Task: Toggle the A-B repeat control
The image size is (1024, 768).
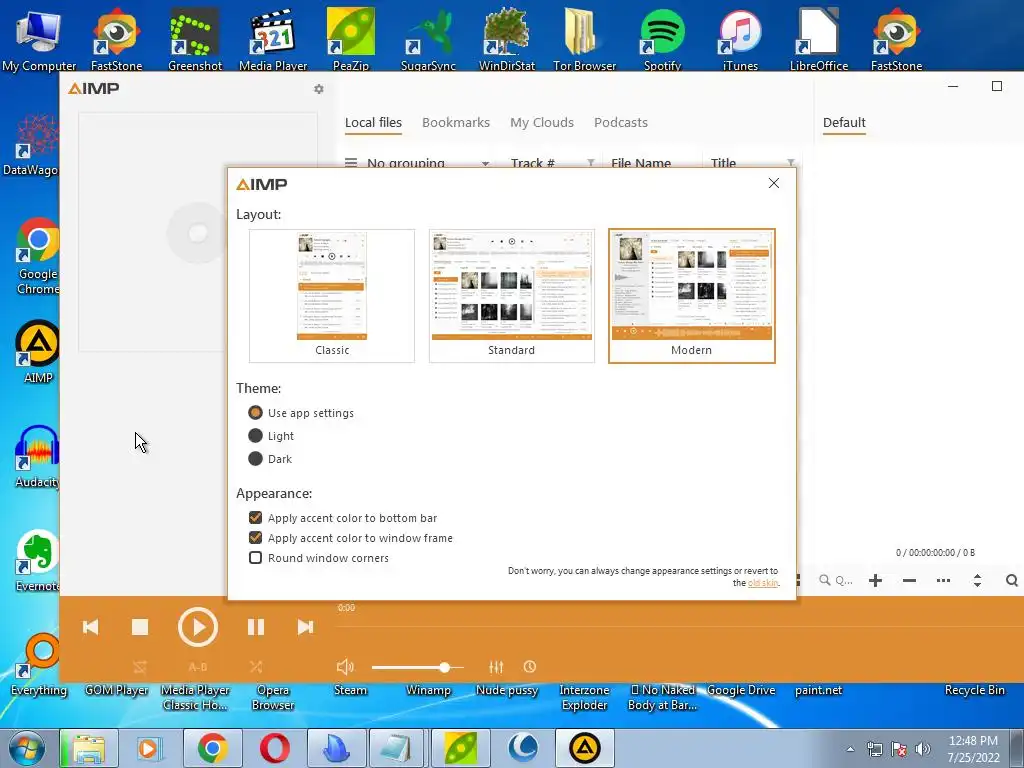Action: tap(198, 667)
